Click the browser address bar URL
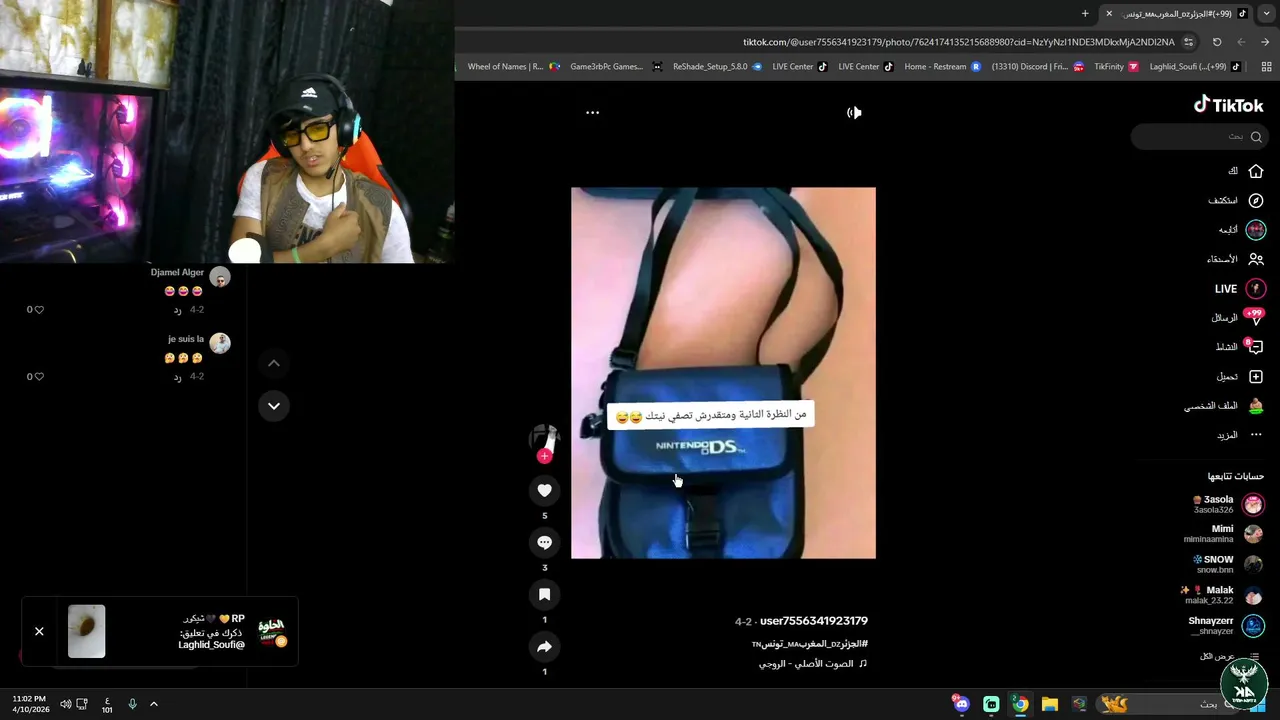This screenshot has height=720, width=1280. coord(958,42)
